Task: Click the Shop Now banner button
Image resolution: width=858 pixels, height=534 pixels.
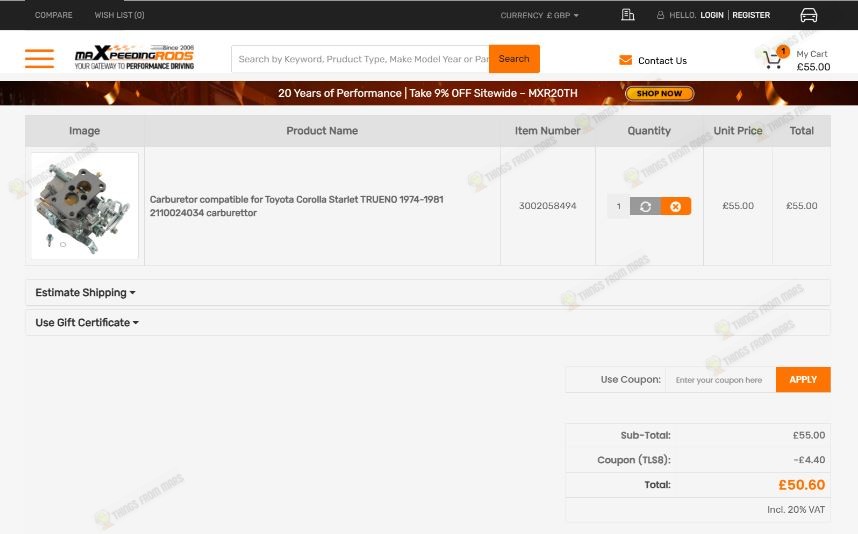Action: [659, 94]
